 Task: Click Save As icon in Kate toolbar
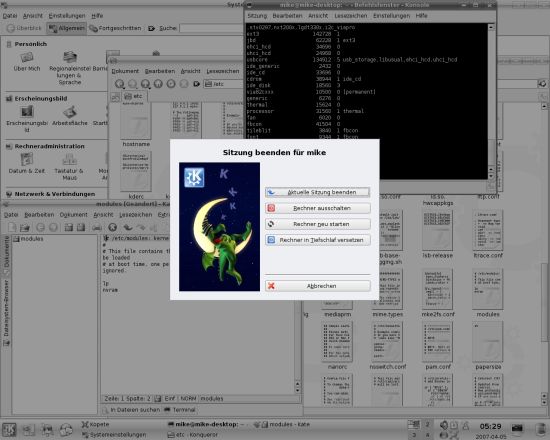(x=81, y=227)
